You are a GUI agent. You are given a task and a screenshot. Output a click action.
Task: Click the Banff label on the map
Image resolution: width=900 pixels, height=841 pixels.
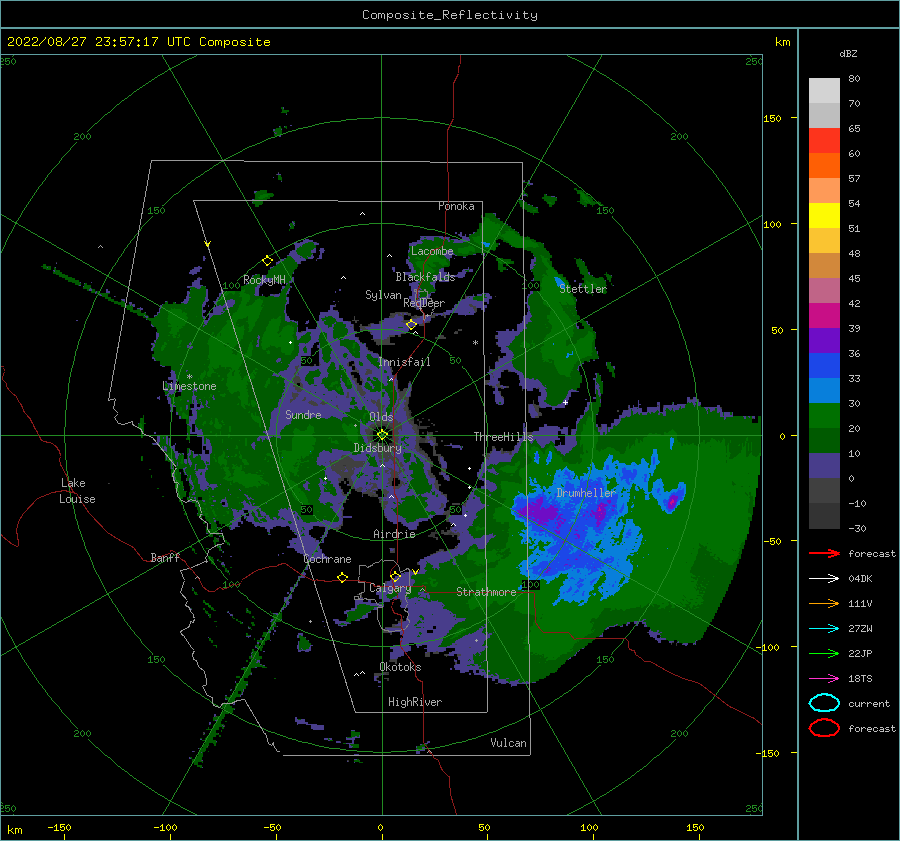click(x=165, y=557)
